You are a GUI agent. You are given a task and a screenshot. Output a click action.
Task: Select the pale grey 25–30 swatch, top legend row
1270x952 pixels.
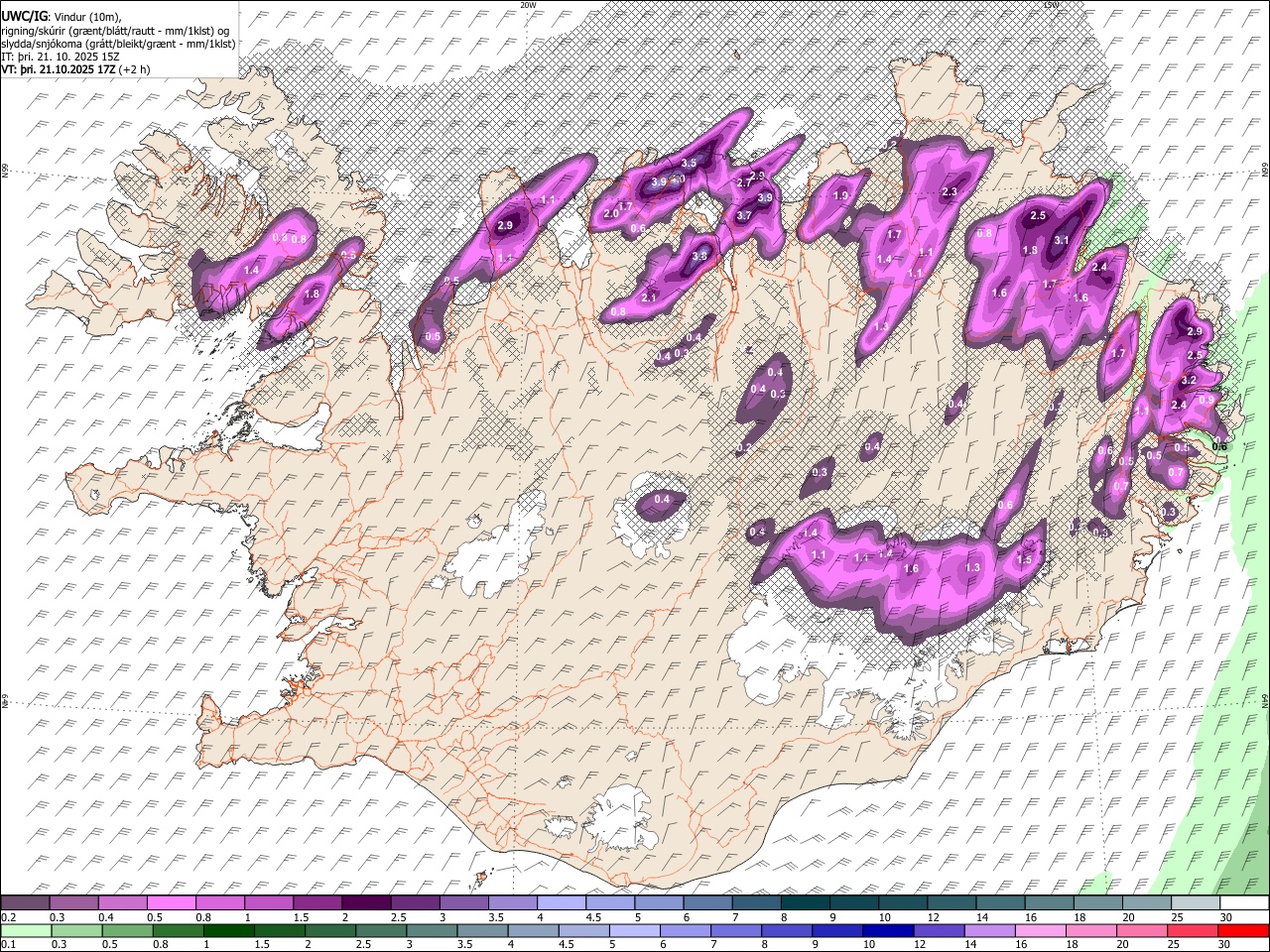pos(1195,903)
